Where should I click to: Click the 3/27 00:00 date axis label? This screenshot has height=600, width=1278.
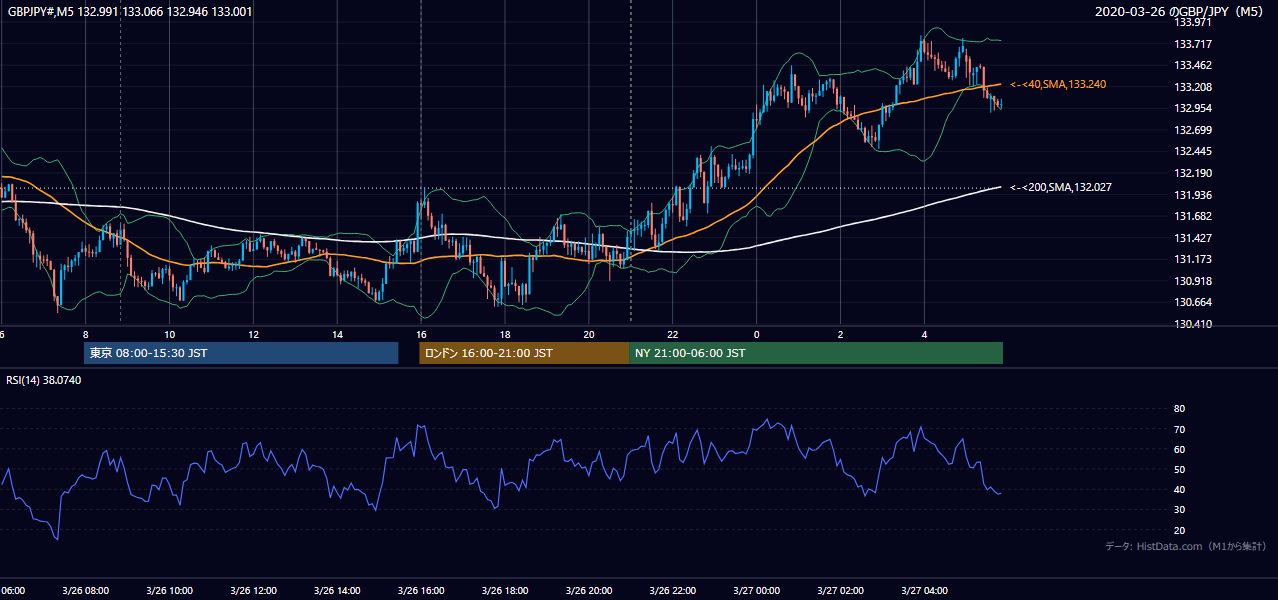click(x=757, y=591)
